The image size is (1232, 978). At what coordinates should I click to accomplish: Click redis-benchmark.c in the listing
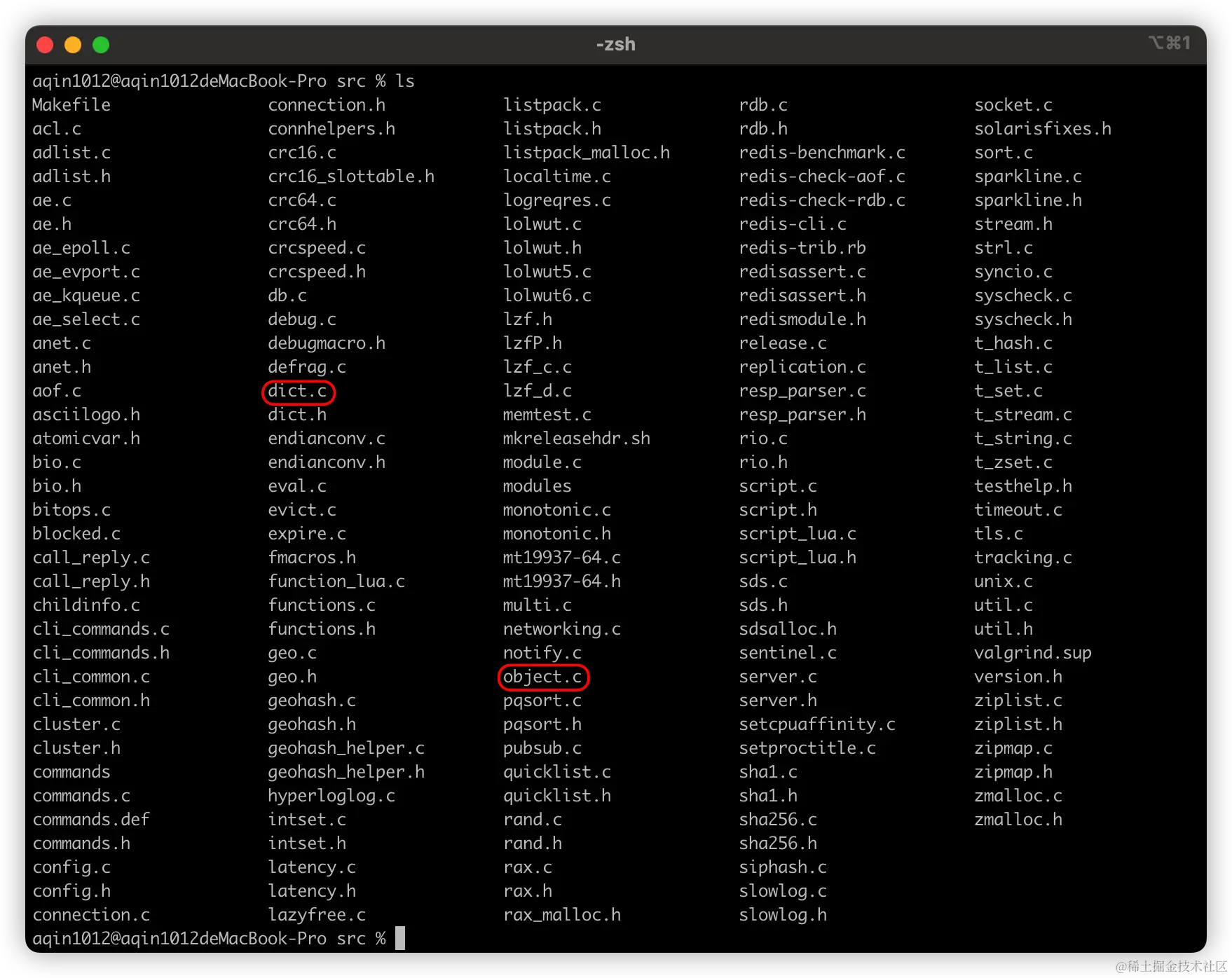pos(822,153)
